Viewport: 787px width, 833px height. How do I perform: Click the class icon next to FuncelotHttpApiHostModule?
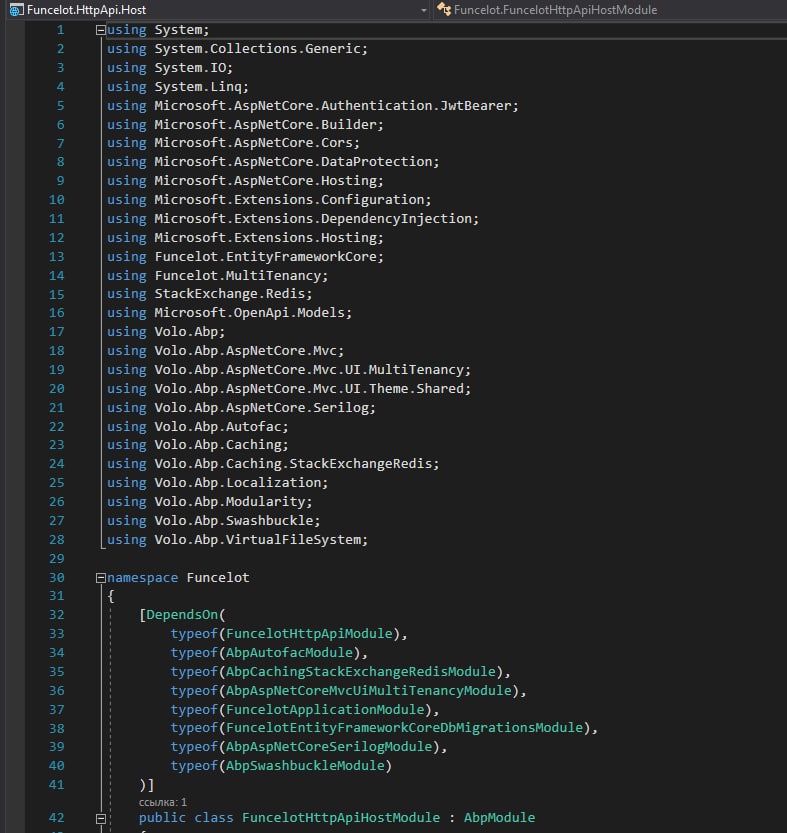click(444, 10)
